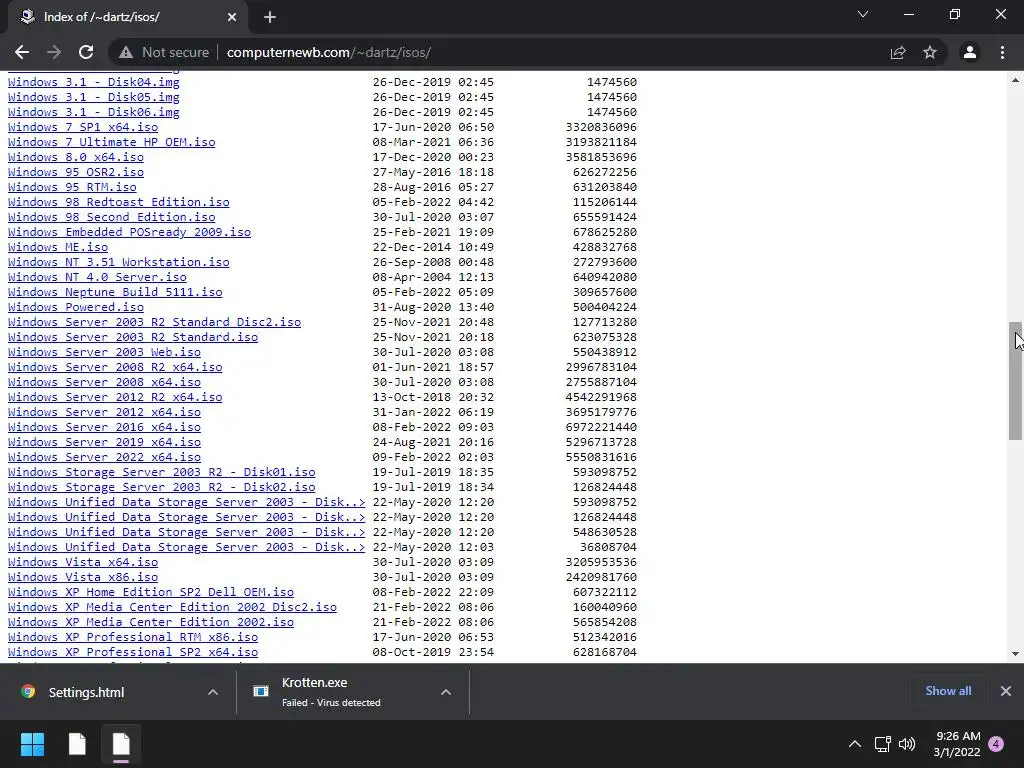This screenshot has height=768, width=1024.
Task: Close the downloads bar
Action: pos(1006,691)
